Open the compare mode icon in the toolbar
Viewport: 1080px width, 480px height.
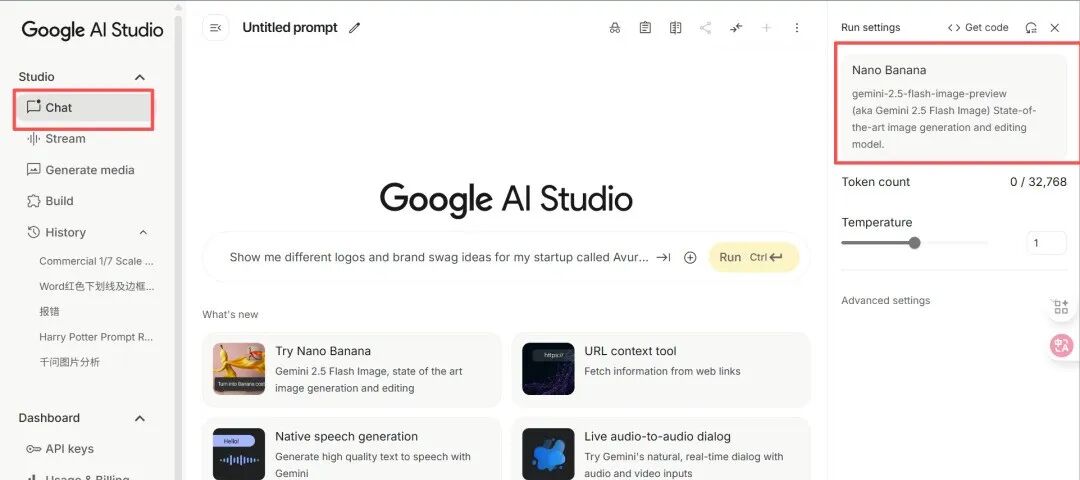coord(676,28)
